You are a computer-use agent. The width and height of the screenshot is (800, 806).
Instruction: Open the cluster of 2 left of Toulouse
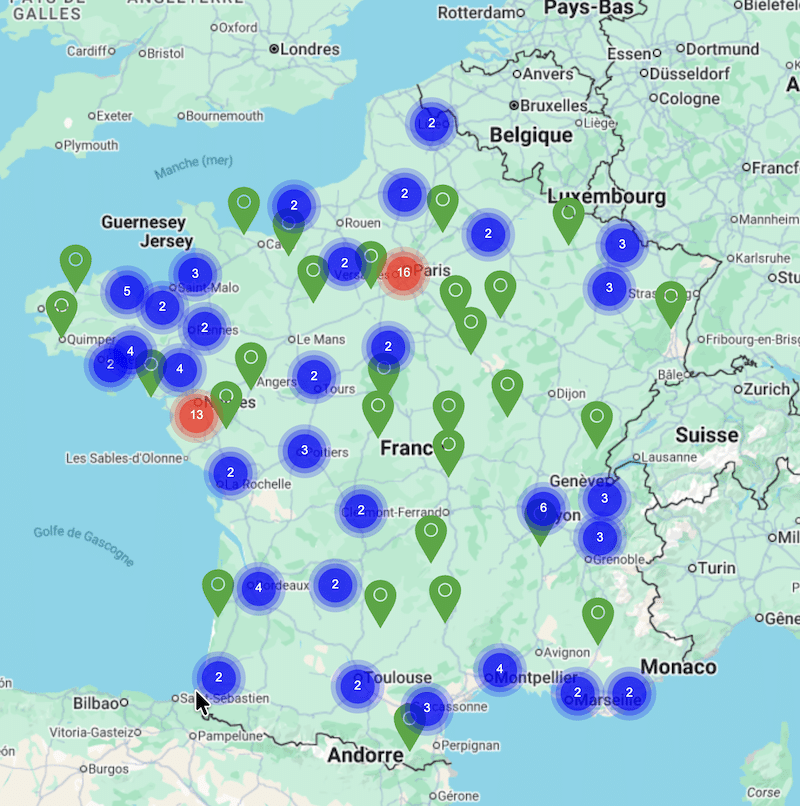[x=357, y=685]
